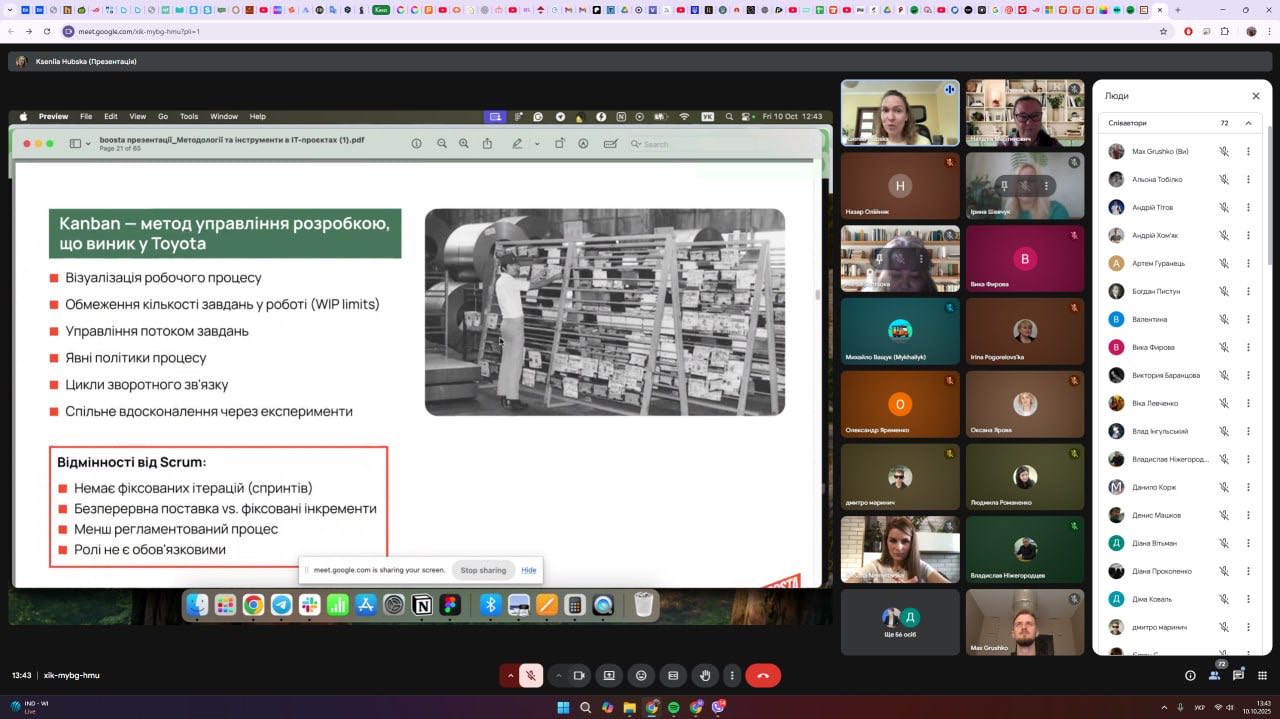Select the Markup pen tool in Preview
Image resolution: width=1280 pixels, height=719 pixels.
(x=517, y=144)
